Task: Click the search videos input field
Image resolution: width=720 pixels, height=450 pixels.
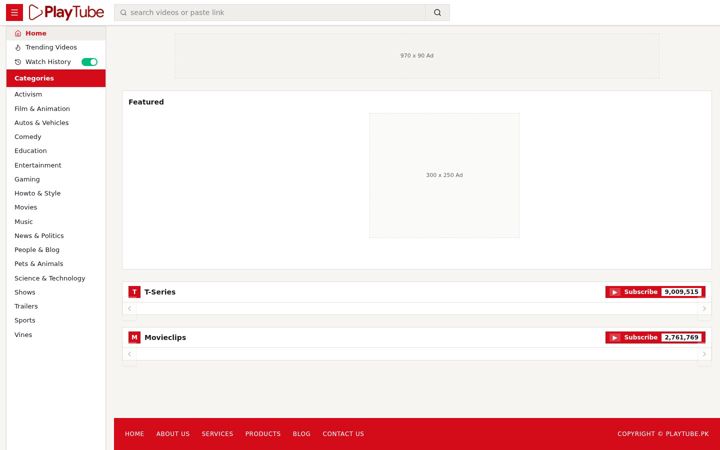Action: coord(270,12)
